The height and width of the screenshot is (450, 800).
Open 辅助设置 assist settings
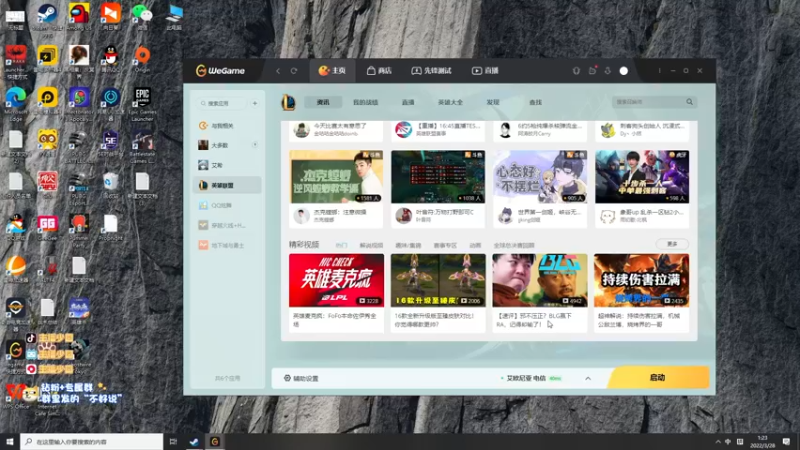coord(301,378)
